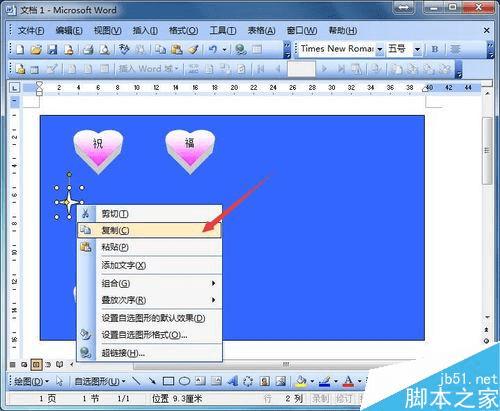Image resolution: width=500 pixels, height=411 pixels.
Task: Open the Table (表格) menu
Action: [261, 31]
